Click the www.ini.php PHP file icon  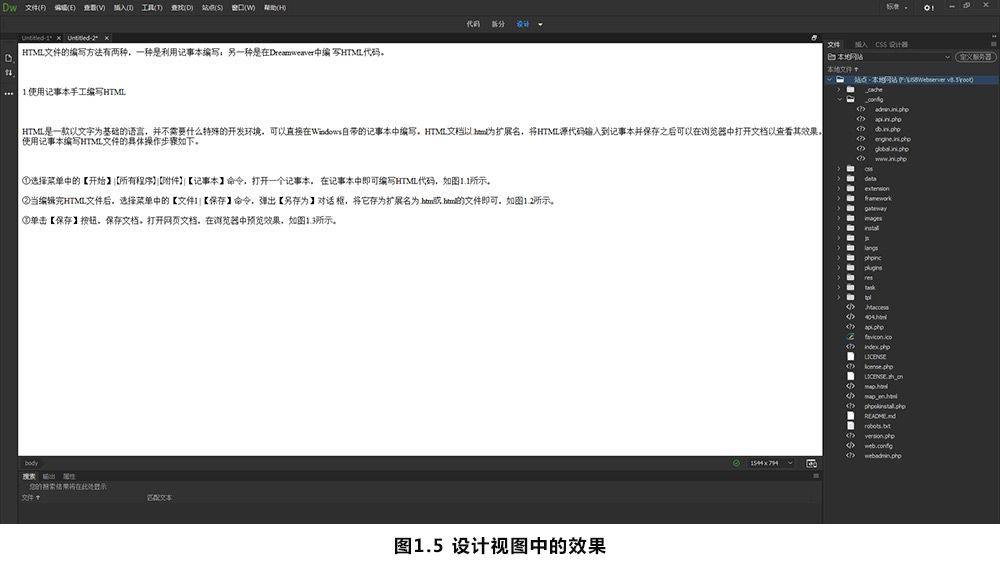pyautogui.click(x=860, y=158)
